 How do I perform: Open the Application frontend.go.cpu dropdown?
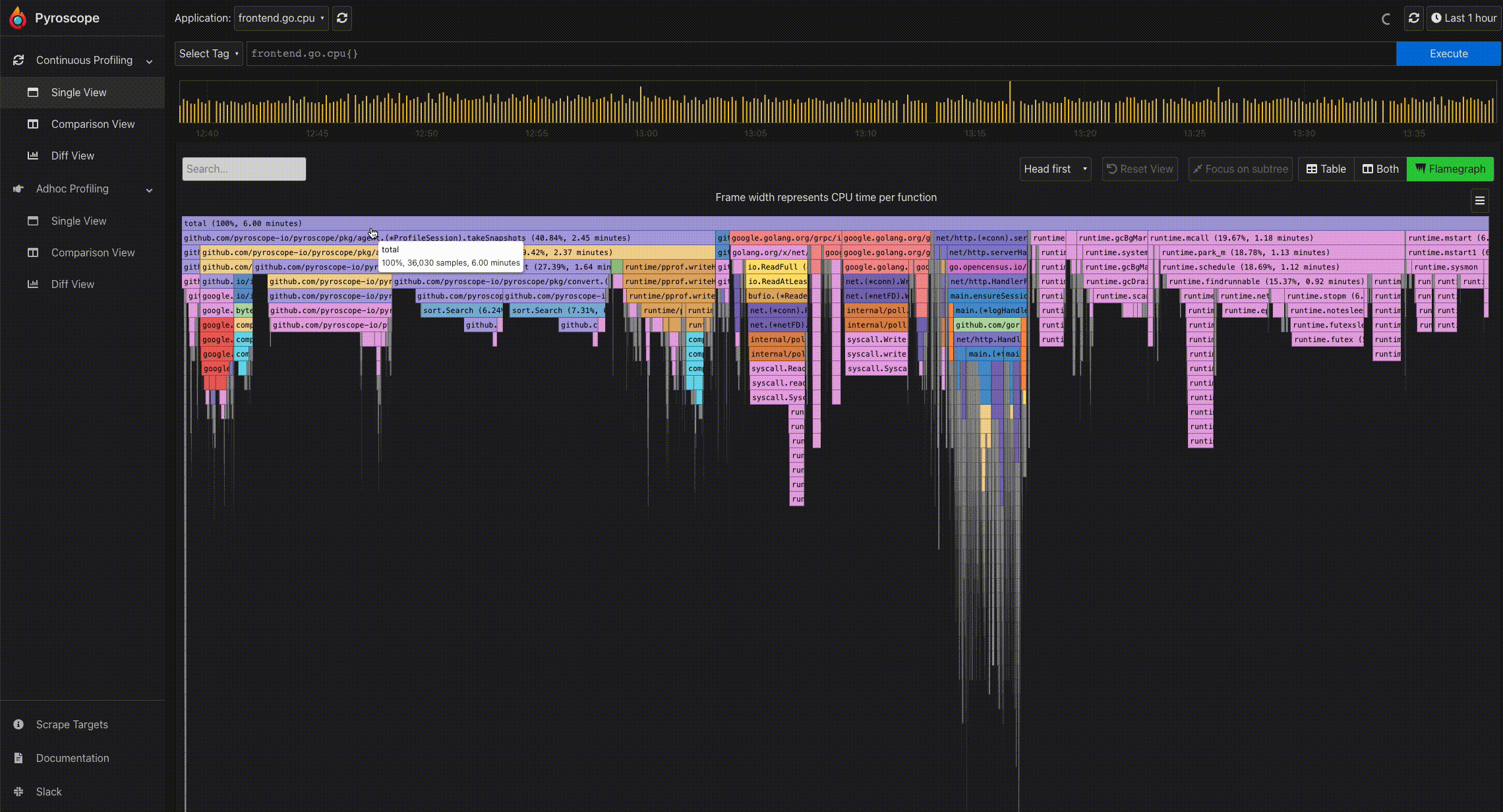[281, 18]
